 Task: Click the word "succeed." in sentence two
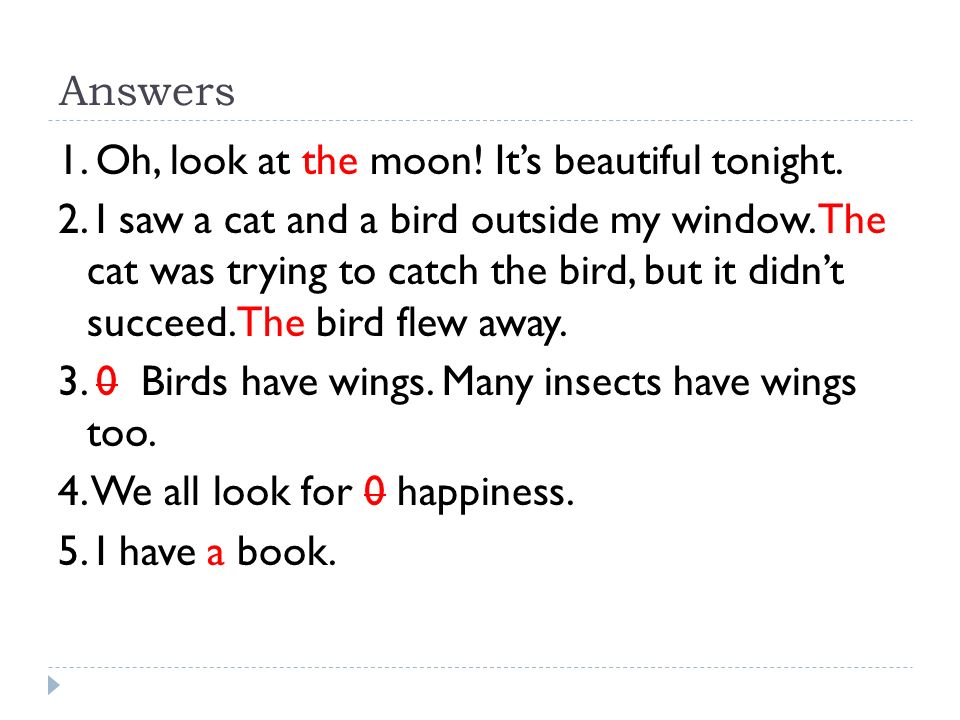(x=162, y=322)
